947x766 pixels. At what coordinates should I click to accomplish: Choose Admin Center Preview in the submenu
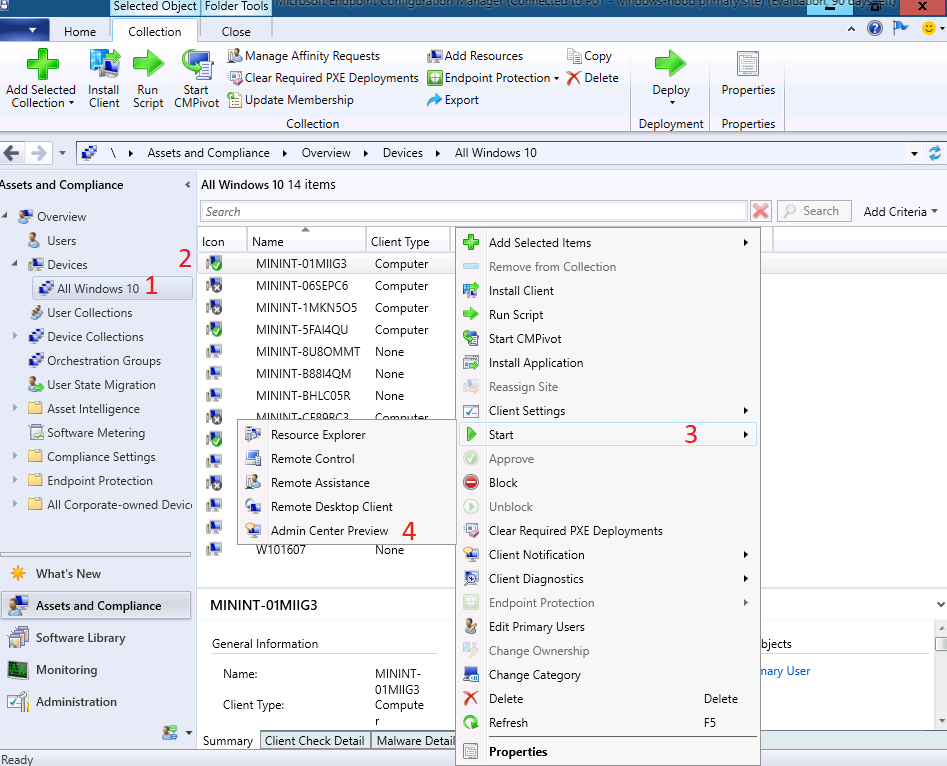(347, 531)
